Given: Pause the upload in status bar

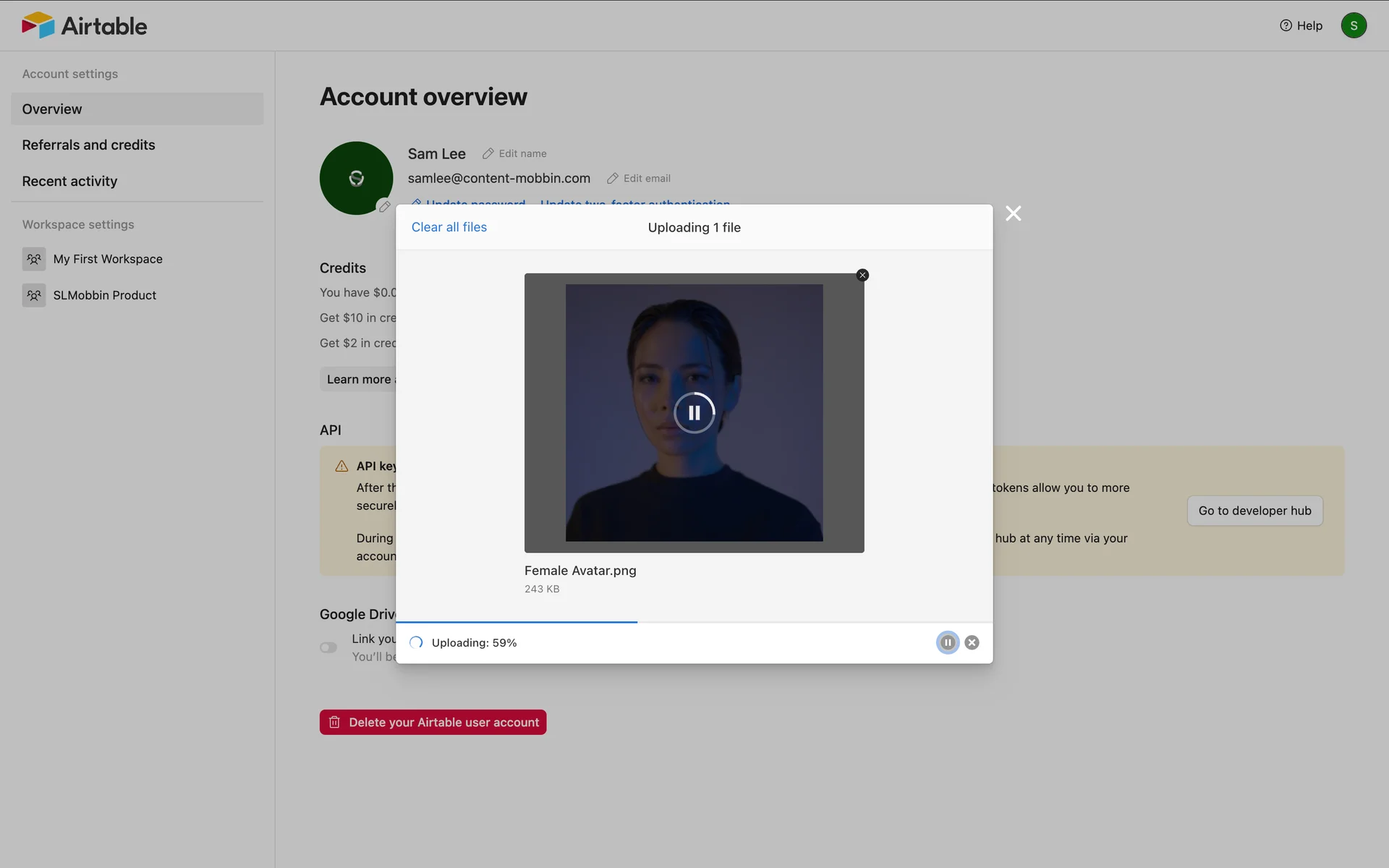Looking at the screenshot, I should point(947,642).
